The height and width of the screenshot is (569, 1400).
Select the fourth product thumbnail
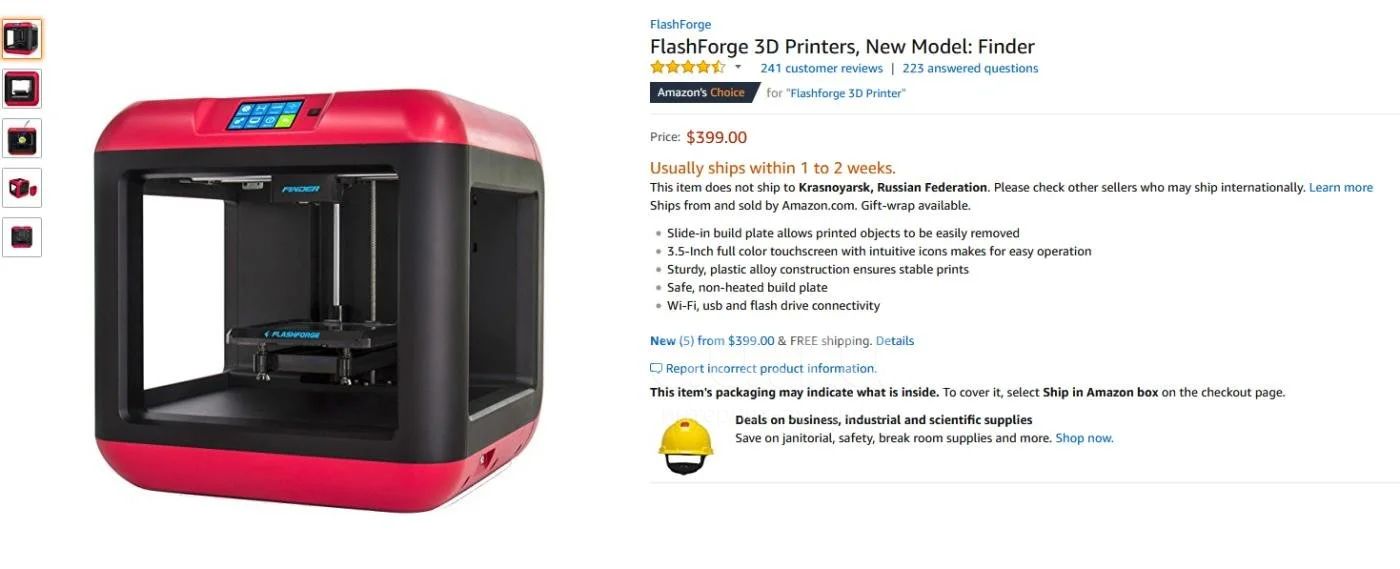21,188
